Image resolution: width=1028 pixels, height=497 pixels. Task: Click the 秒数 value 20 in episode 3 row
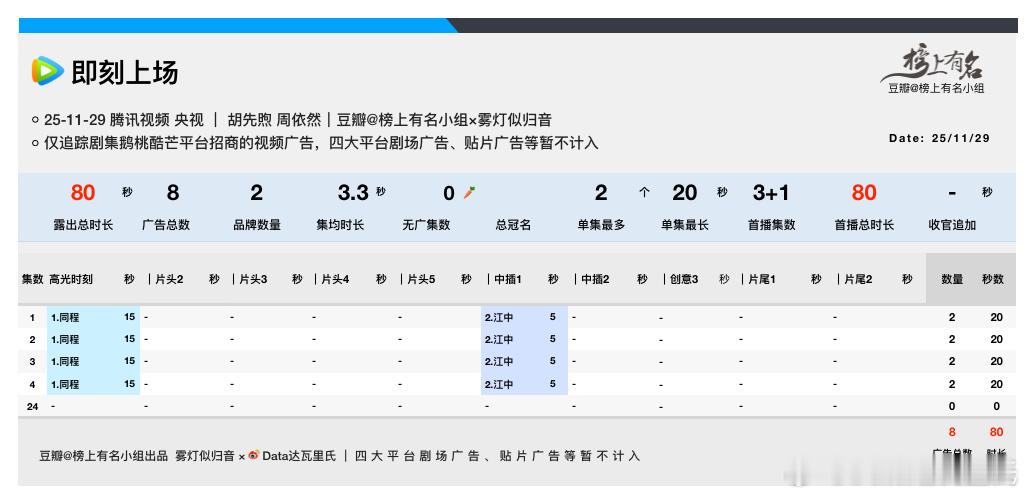point(997,361)
